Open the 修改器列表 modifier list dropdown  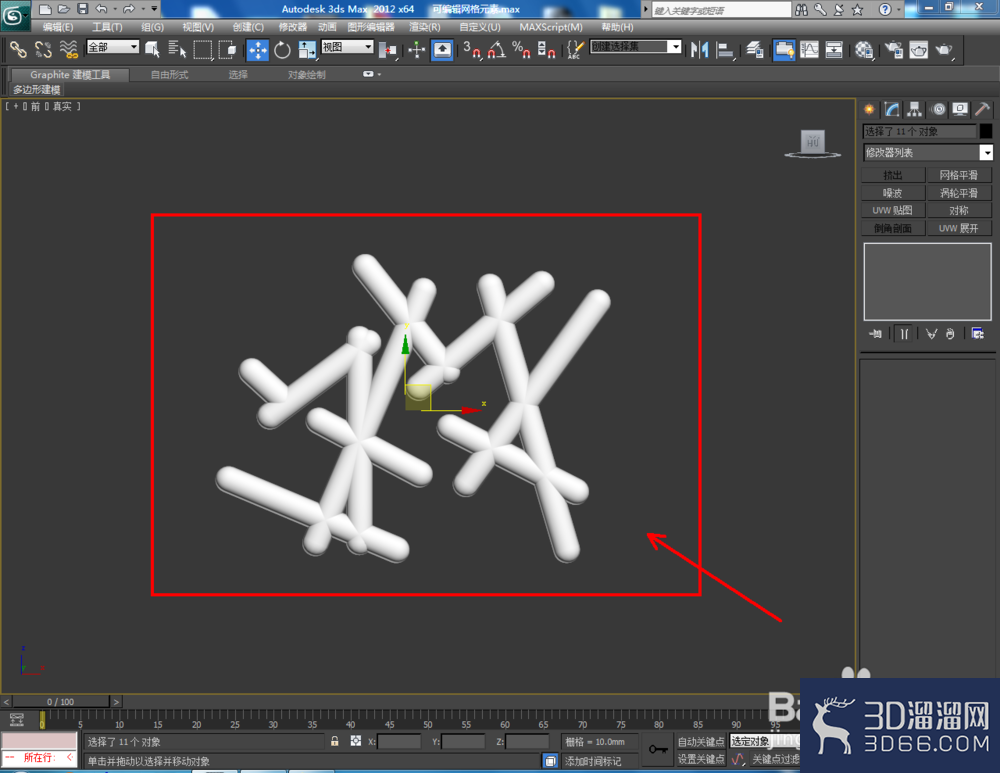(x=928, y=152)
